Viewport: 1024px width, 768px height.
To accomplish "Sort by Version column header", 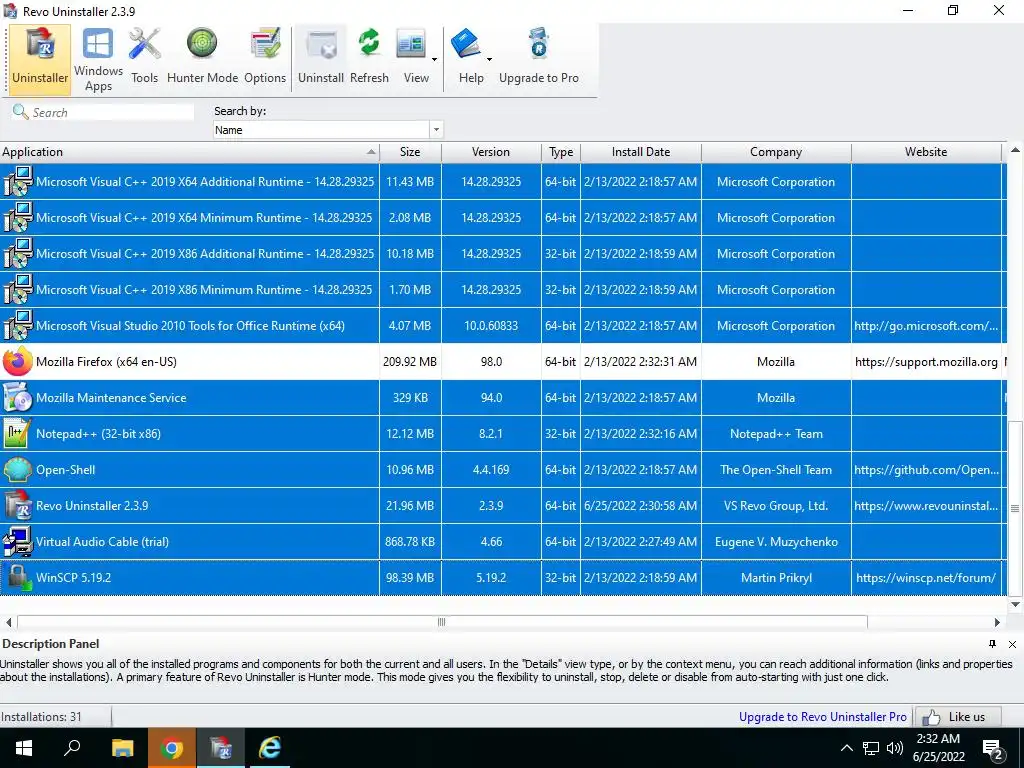I will click(x=491, y=152).
